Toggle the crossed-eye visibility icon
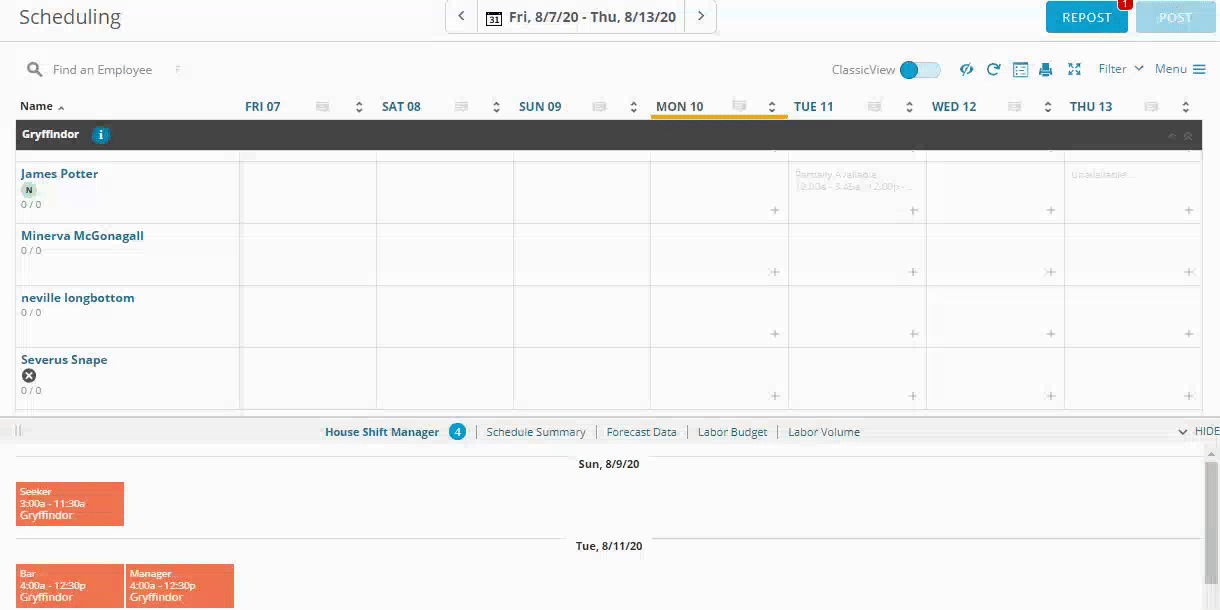Screen dimensions: 1220x610 click(x=966, y=69)
